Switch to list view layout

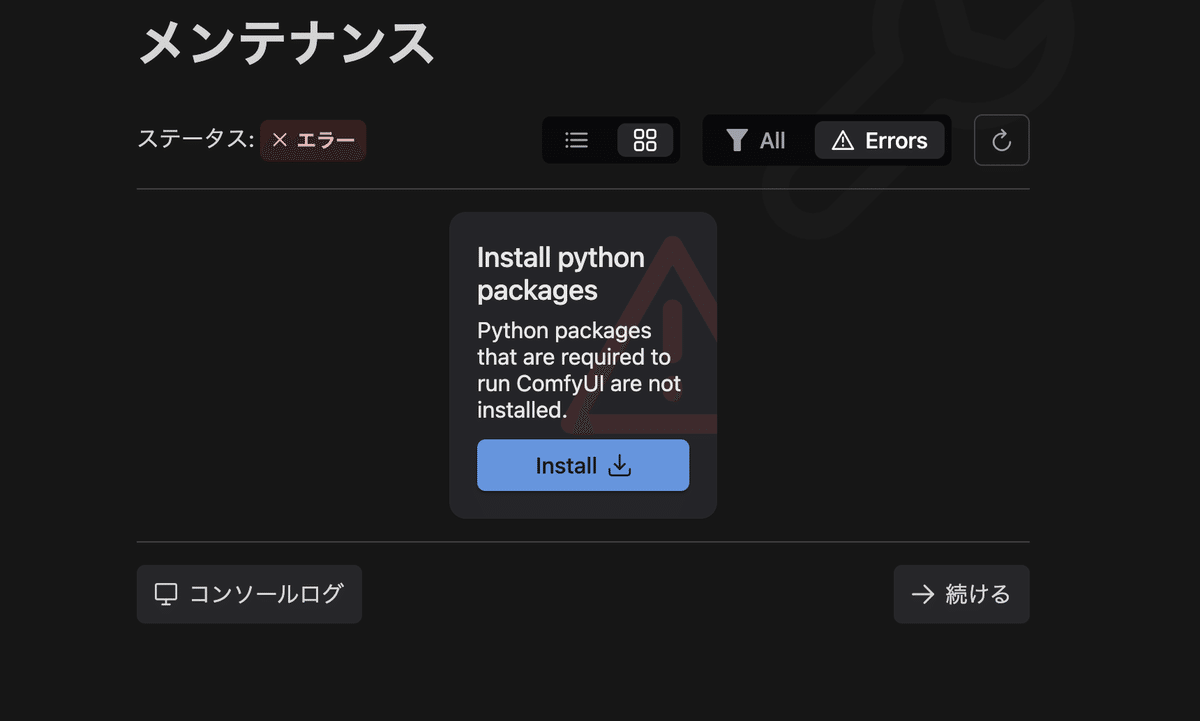tap(577, 140)
